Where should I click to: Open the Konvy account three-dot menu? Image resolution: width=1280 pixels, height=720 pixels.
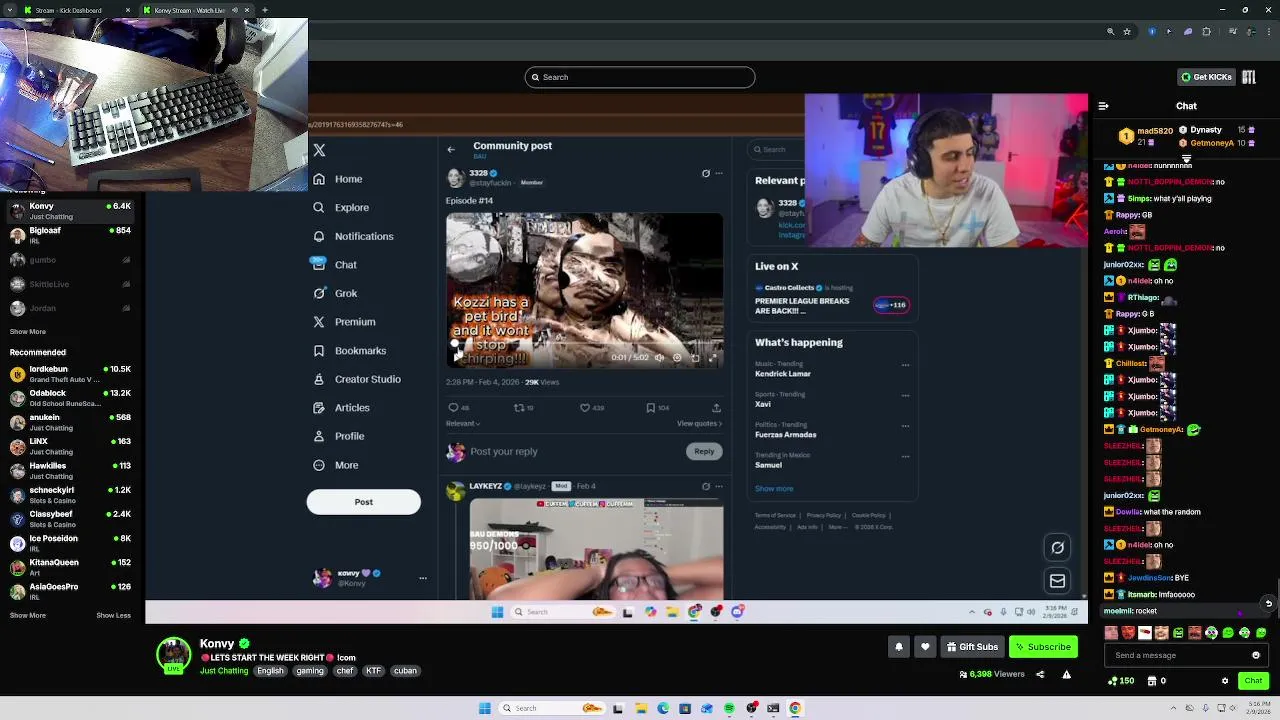[423, 578]
